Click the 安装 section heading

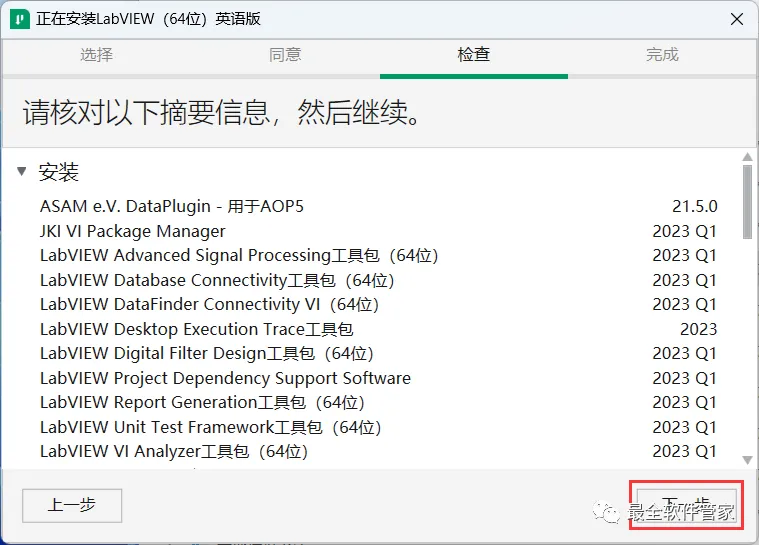point(59,172)
